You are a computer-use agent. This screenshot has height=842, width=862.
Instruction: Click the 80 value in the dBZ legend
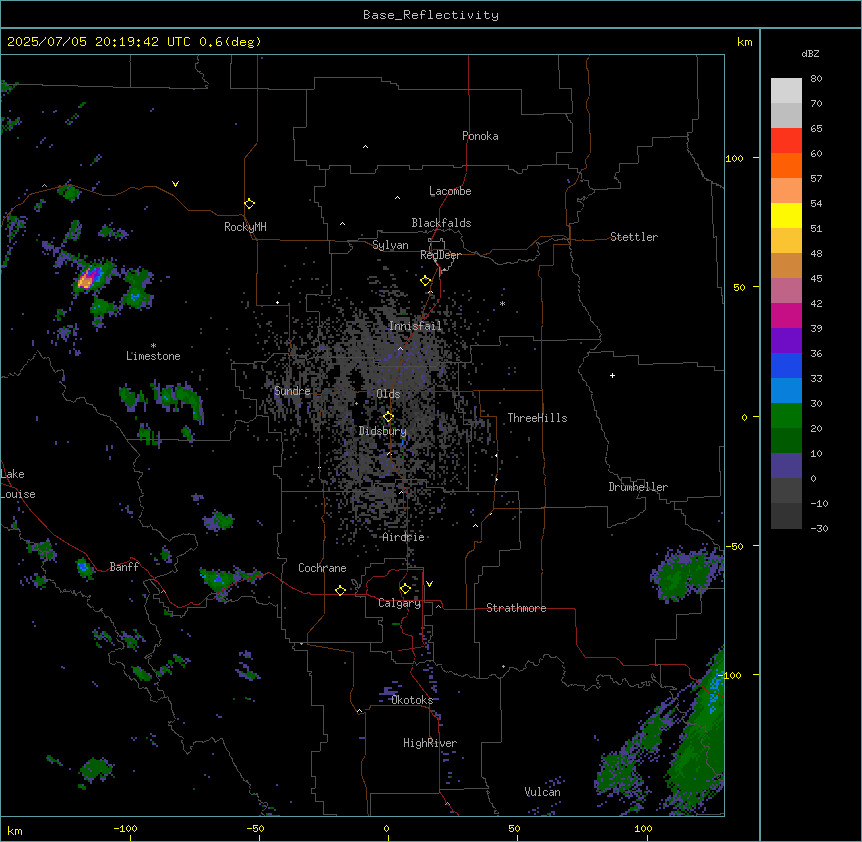816,79
